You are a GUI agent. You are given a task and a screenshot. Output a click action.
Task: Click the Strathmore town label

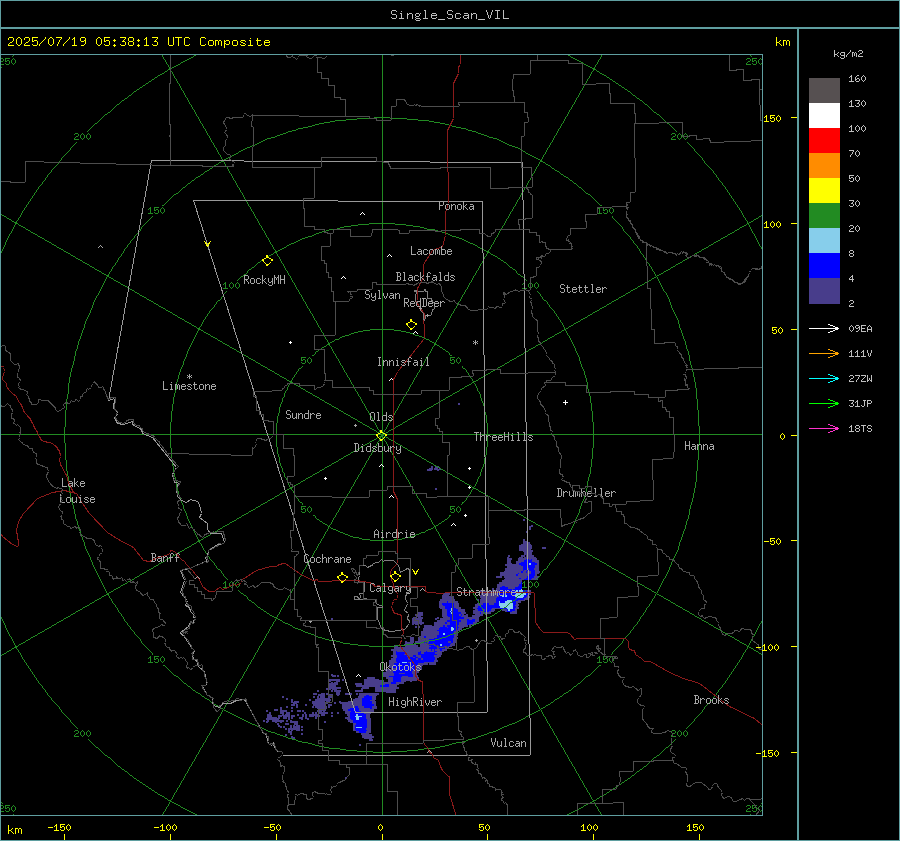pos(488,592)
